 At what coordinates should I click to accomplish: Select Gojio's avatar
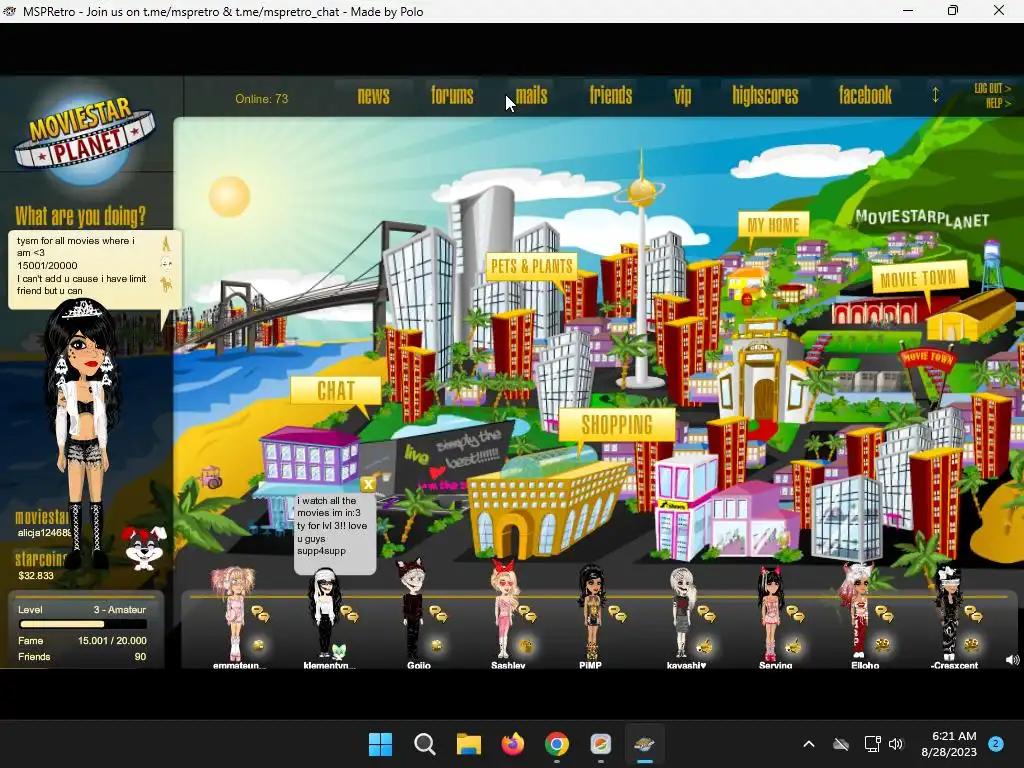pos(413,611)
